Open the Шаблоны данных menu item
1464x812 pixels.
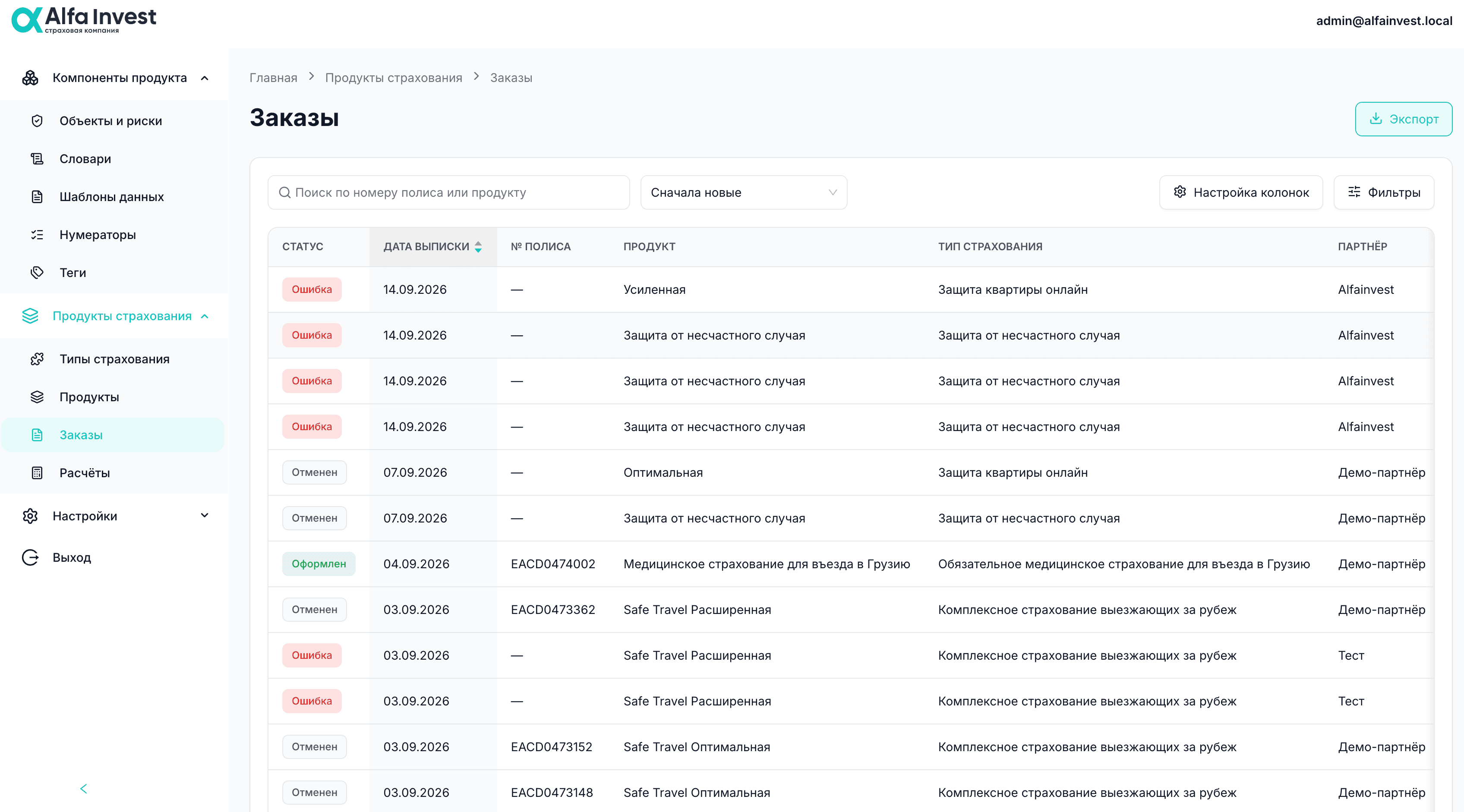point(111,197)
